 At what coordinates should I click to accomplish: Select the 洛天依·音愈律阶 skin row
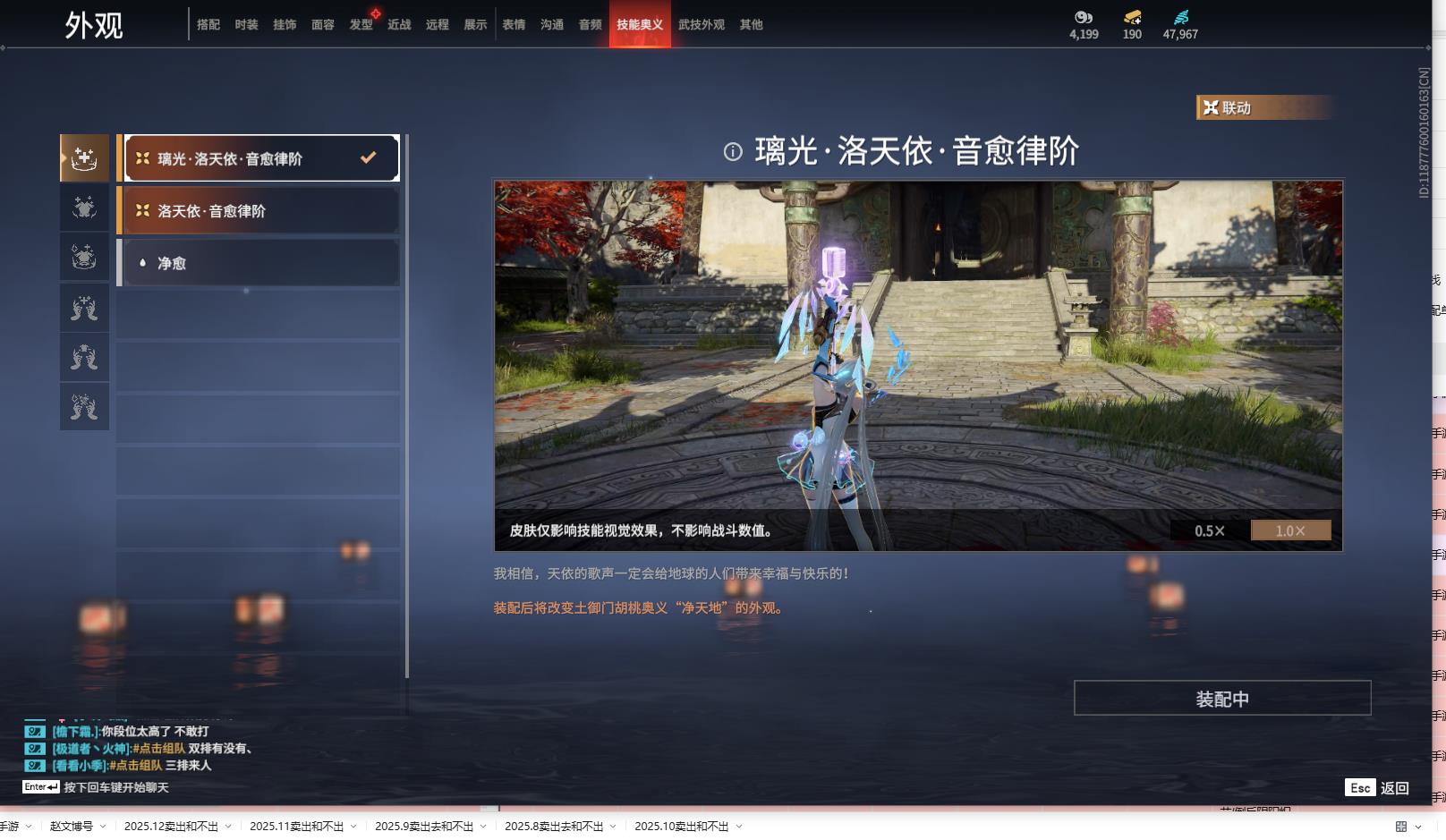tap(259, 210)
